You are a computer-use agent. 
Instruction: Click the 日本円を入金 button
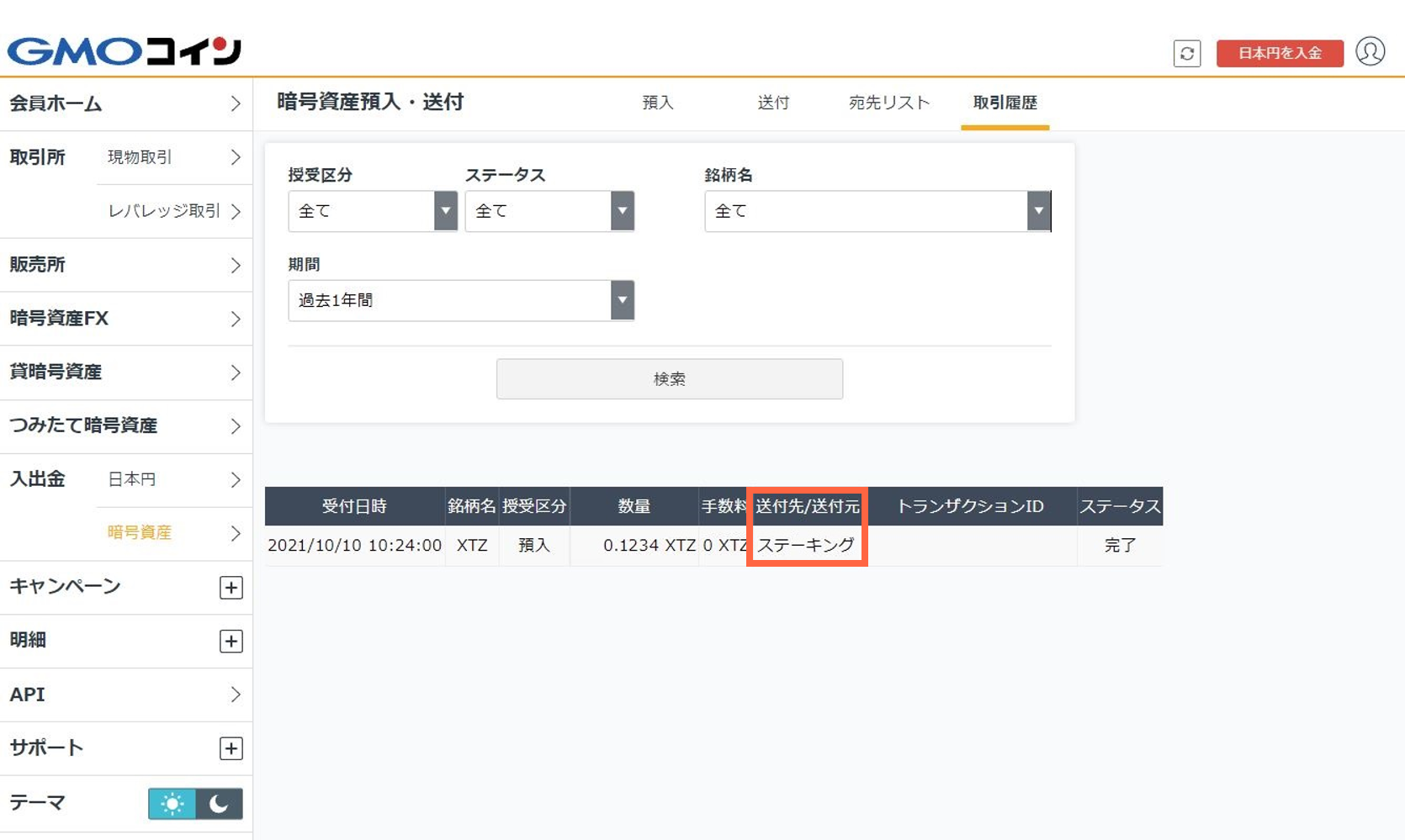pyautogui.click(x=1280, y=52)
